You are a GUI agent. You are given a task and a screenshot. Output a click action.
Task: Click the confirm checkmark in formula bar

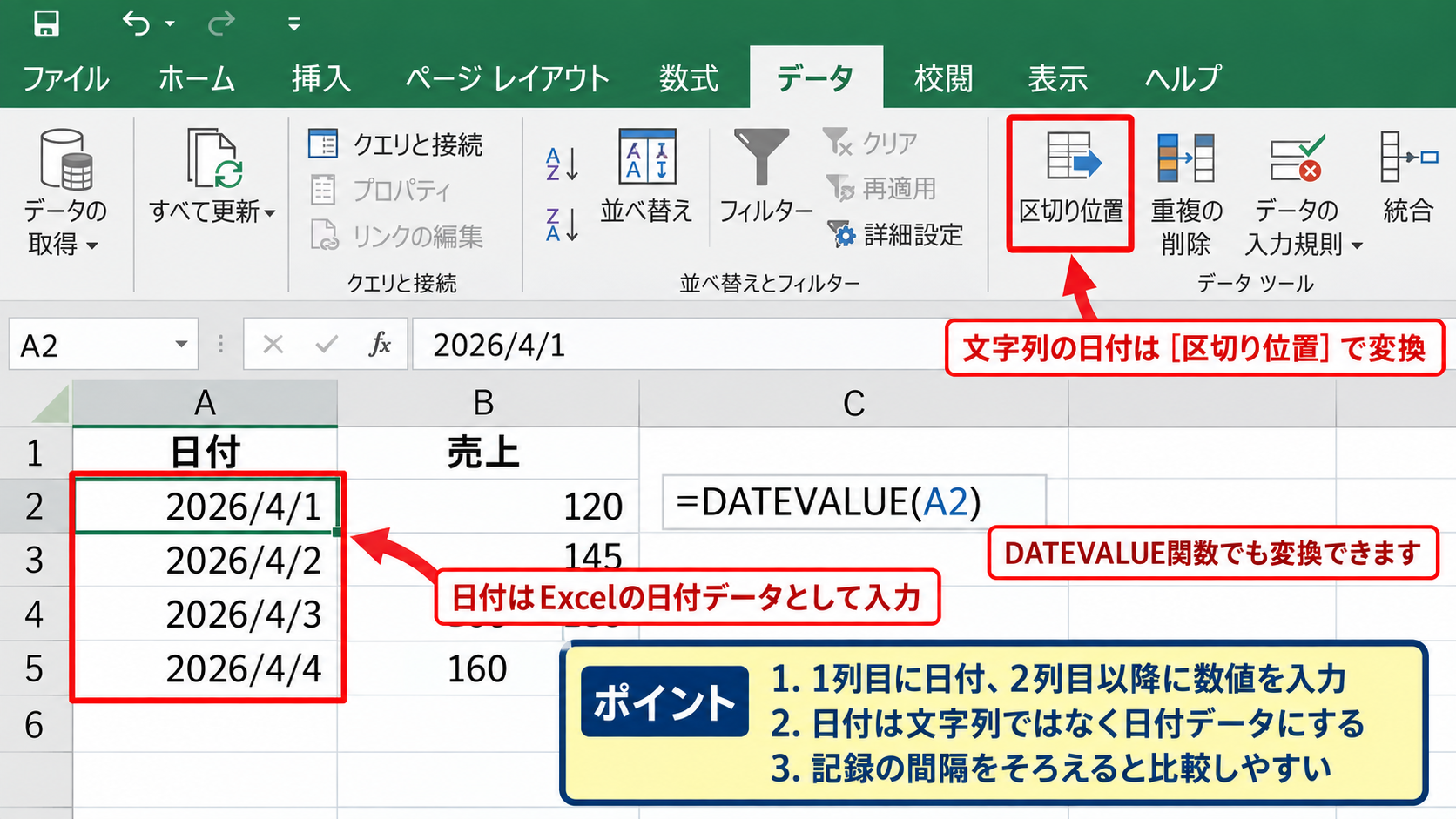pos(327,345)
